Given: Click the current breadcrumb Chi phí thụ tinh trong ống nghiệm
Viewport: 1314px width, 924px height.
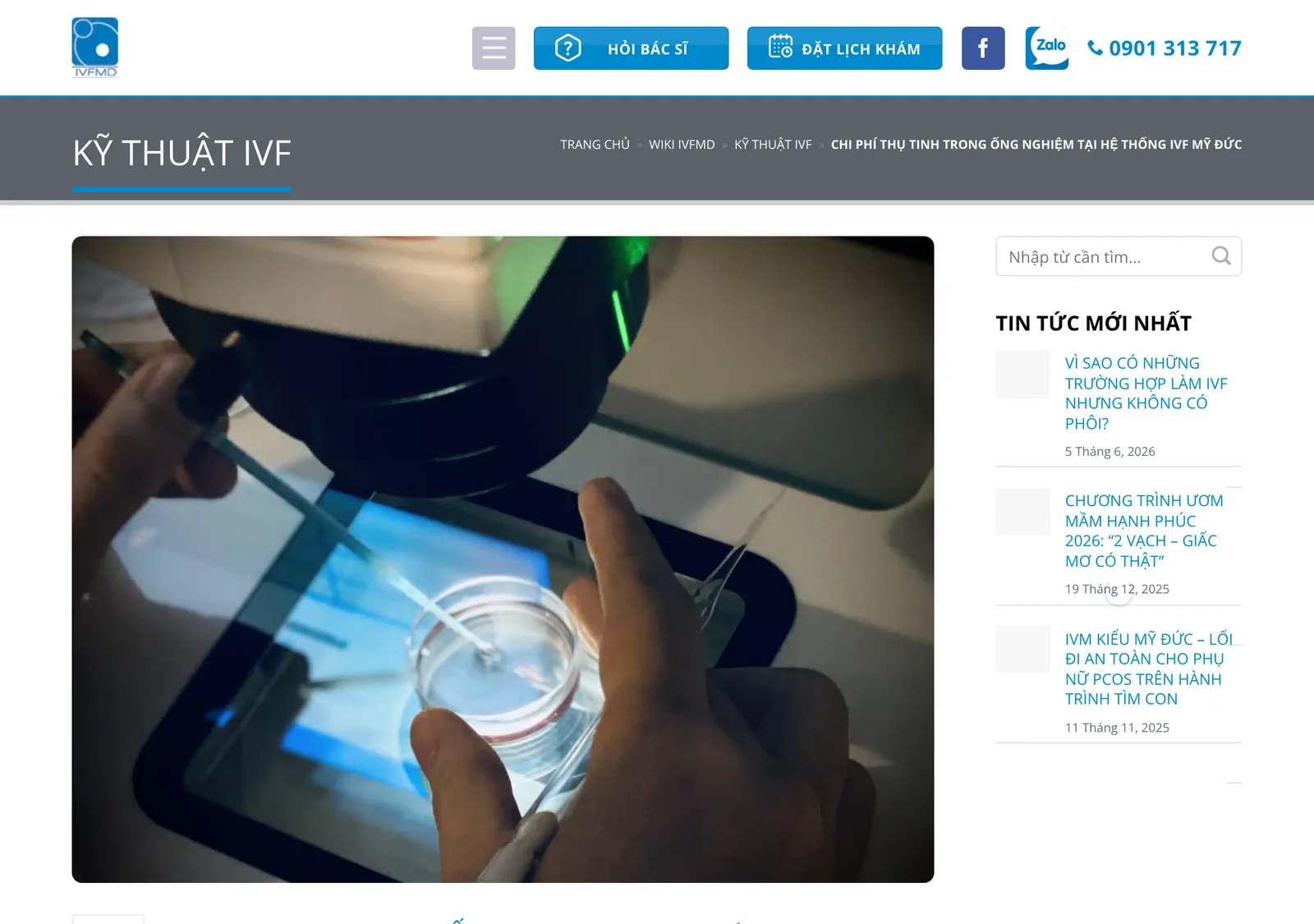Looking at the screenshot, I should [1036, 145].
